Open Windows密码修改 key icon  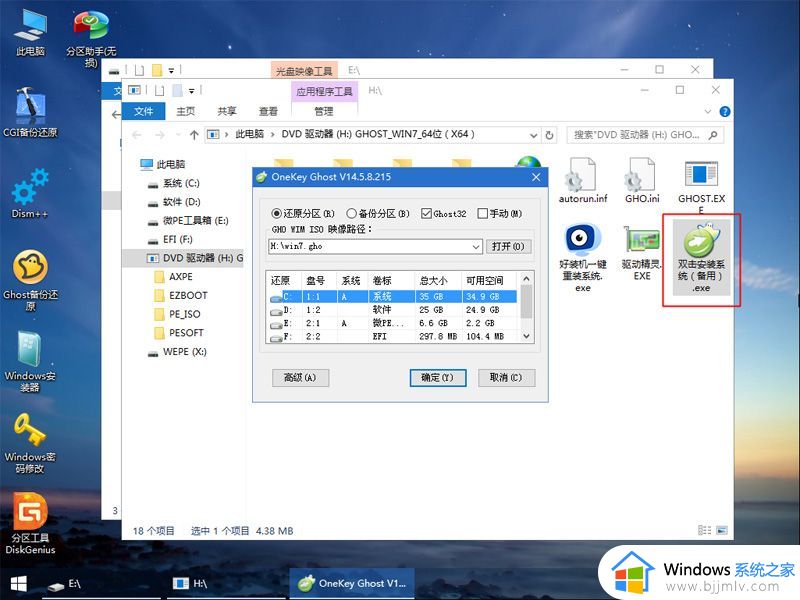[30, 443]
